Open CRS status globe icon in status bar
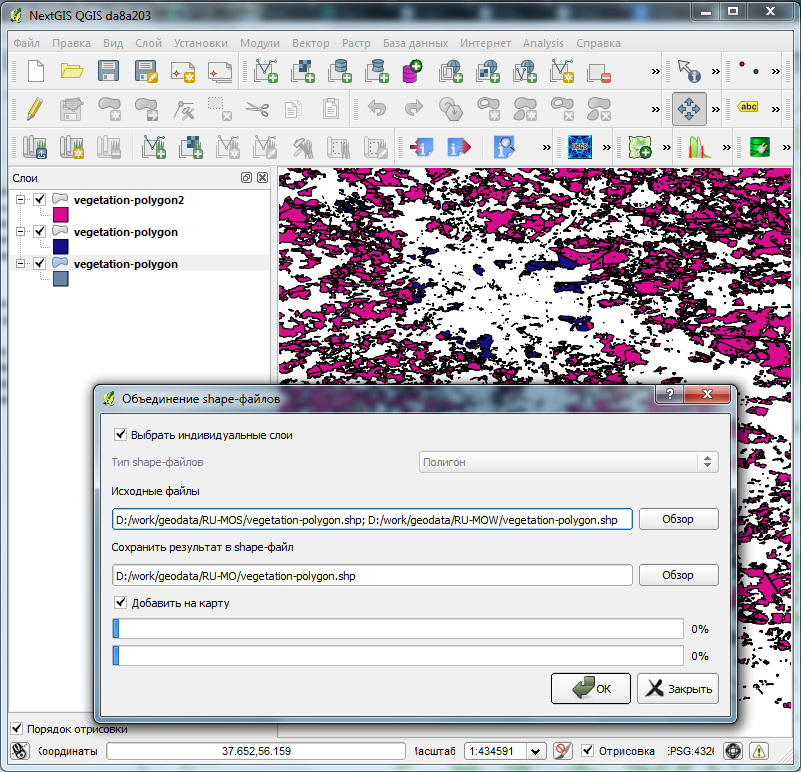This screenshot has height=772, width=801. (733, 751)
